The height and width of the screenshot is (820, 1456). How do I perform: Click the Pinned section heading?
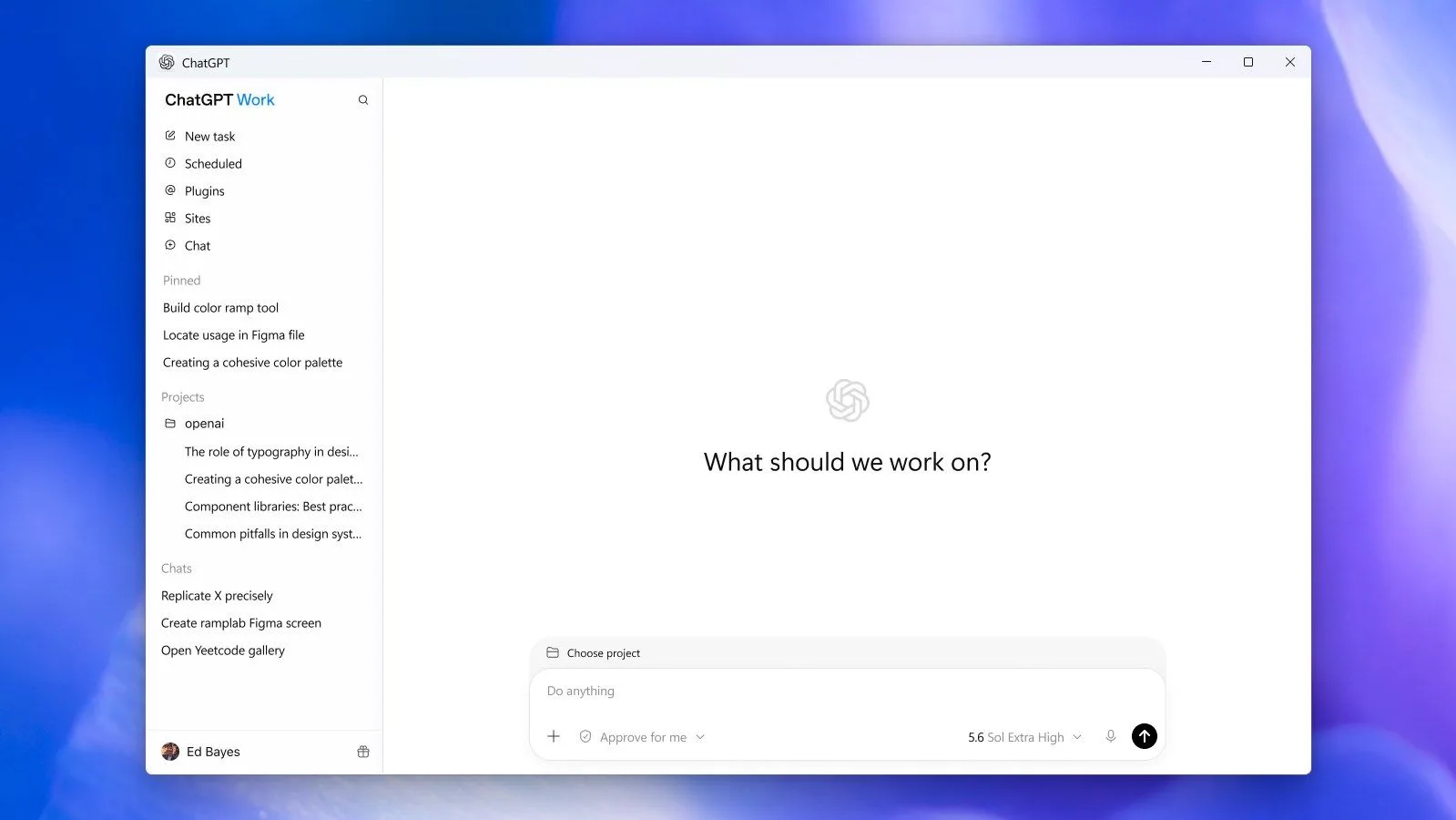(x=181, y=281)
